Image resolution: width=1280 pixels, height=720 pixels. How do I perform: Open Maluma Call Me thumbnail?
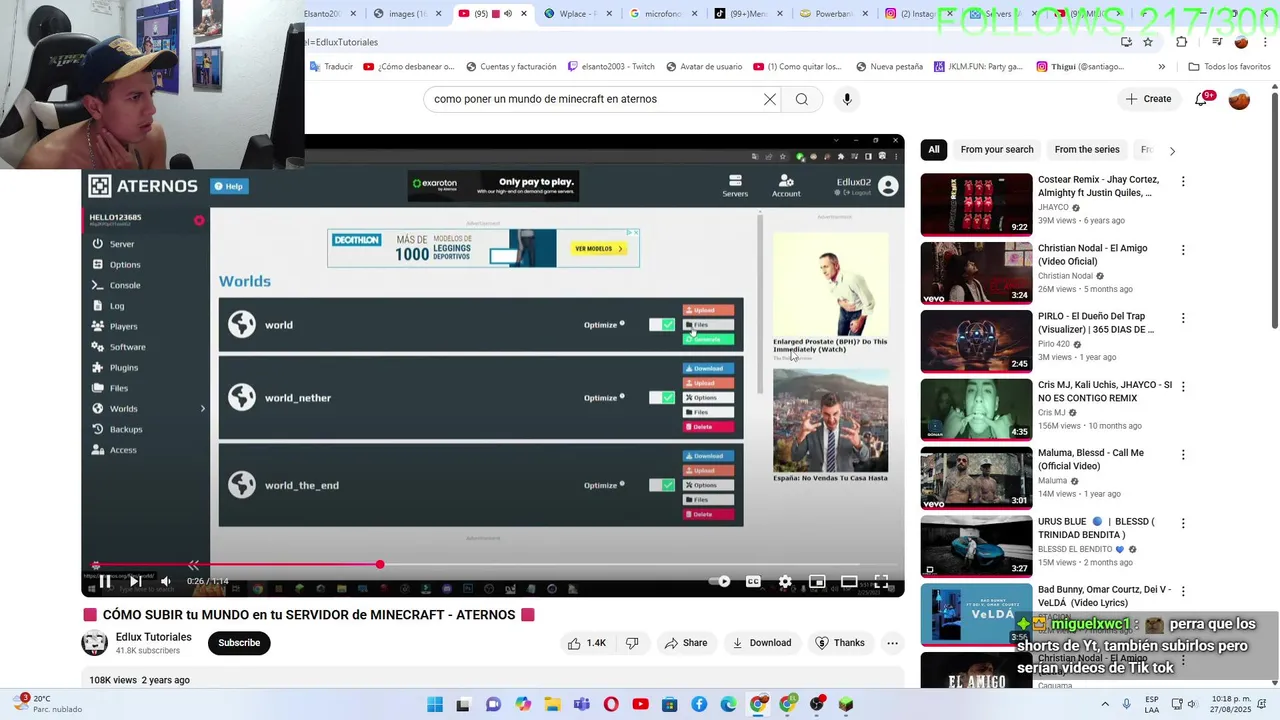click(976, 478)
